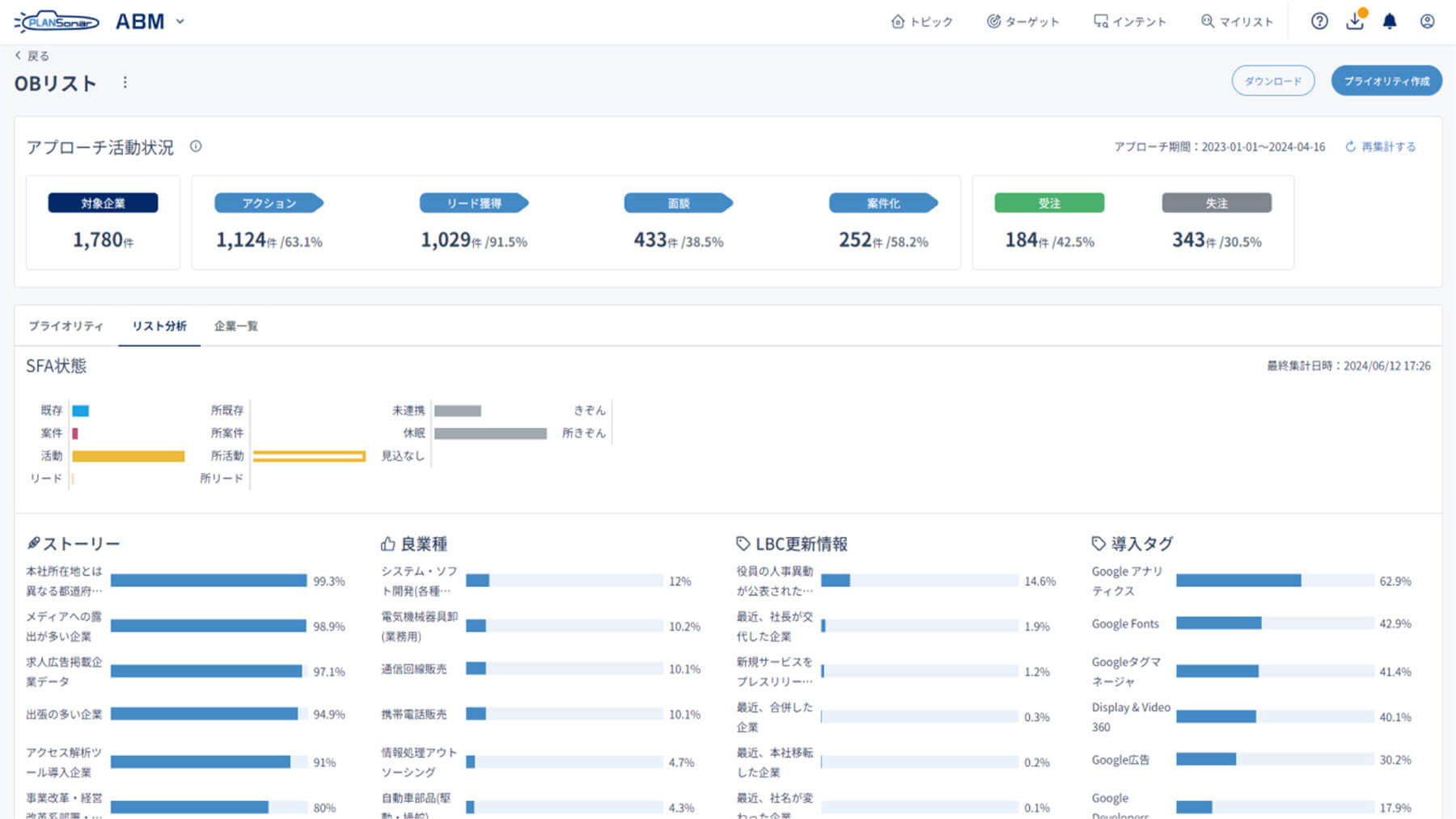Click the 再集計する refresh link
This screenshot has width=1456, height=819.
(1381, 146)
